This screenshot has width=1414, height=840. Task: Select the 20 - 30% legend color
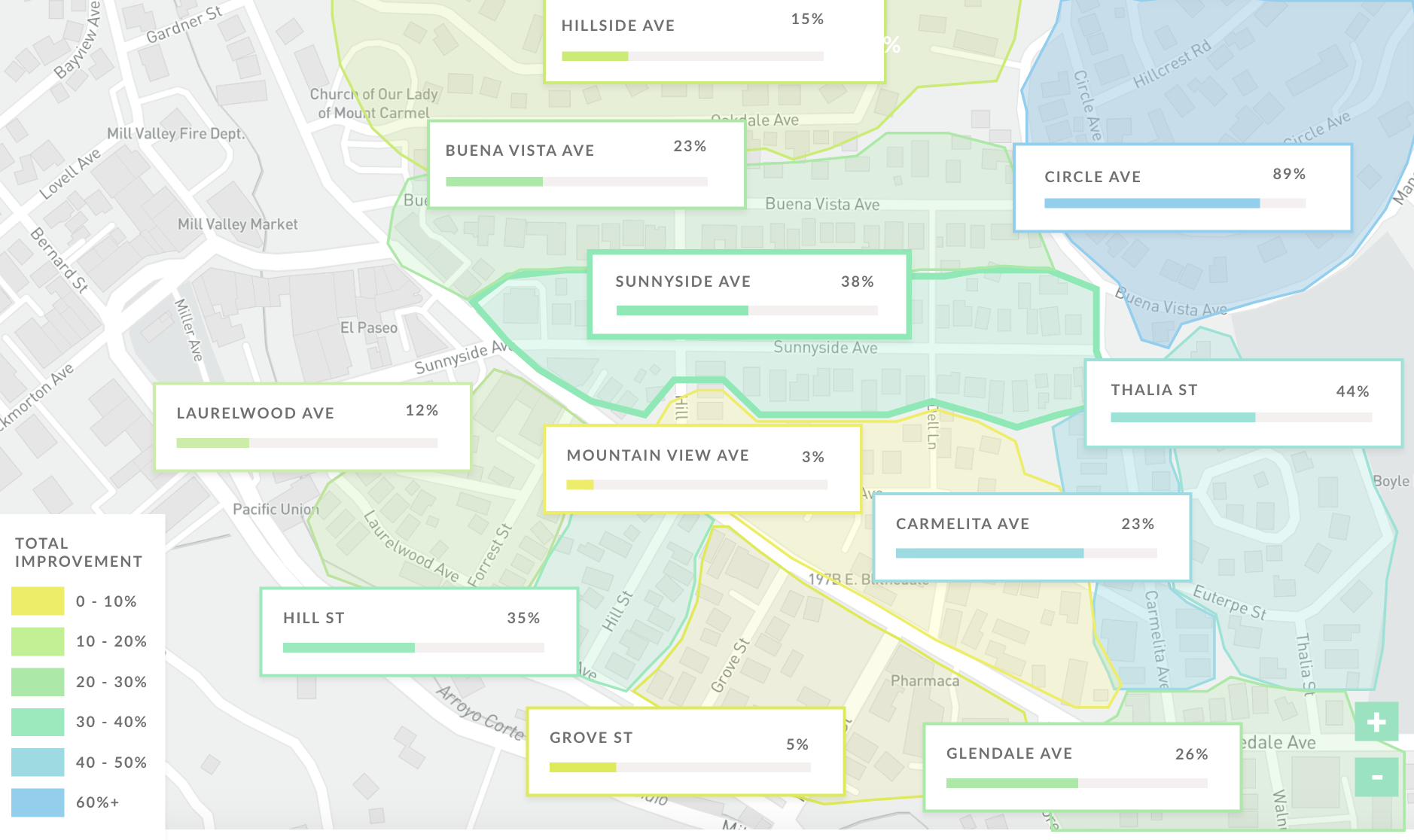[38, 682]
